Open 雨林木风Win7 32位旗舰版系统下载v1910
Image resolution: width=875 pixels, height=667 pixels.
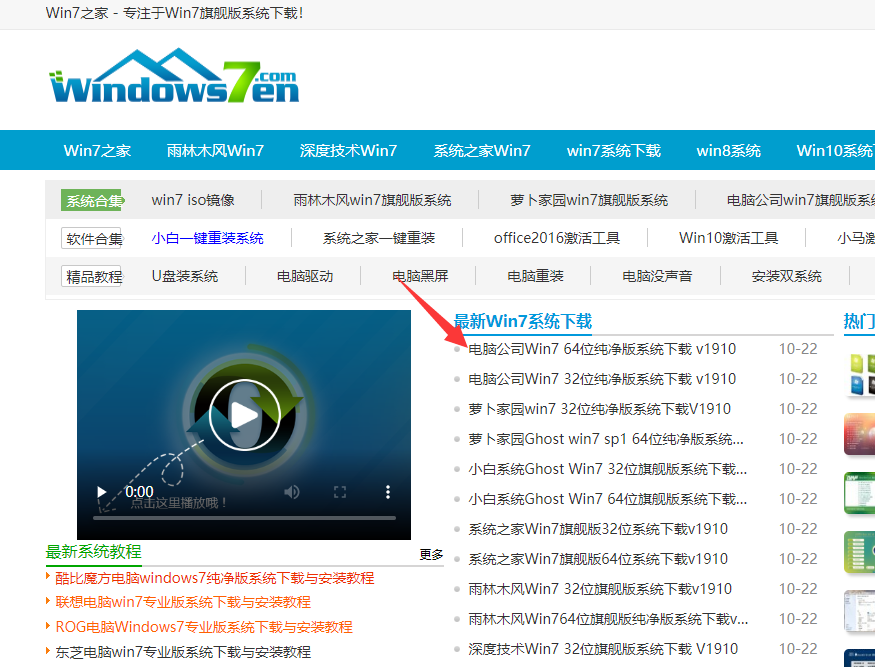click(x=600, y=589)
